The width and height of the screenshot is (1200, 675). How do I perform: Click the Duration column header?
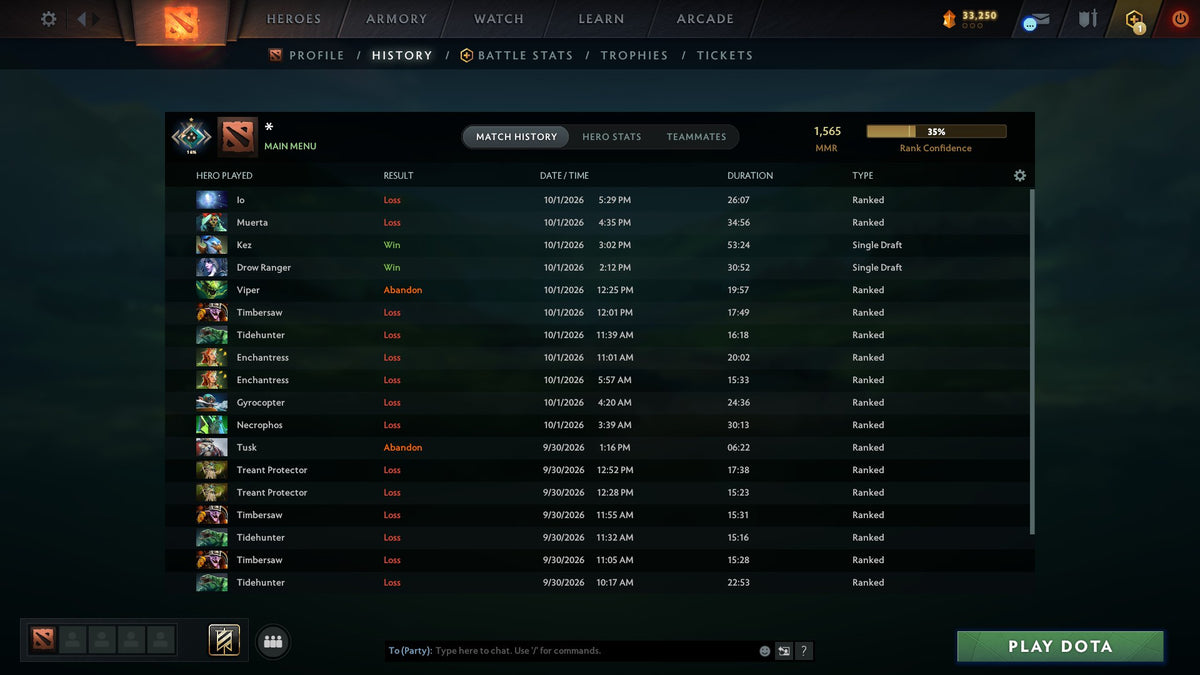pos(750,175)
